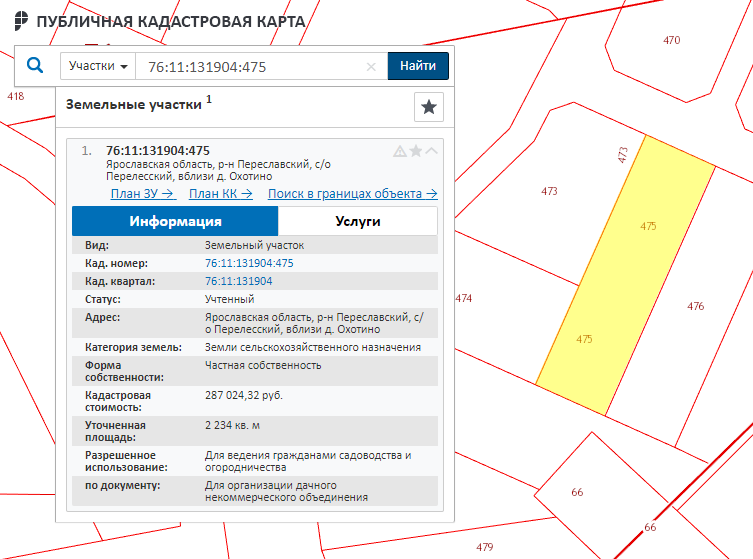This screenshot has height=559, width=753.
Task: Click the result title 76:11:131904:475
Action: 158,151
